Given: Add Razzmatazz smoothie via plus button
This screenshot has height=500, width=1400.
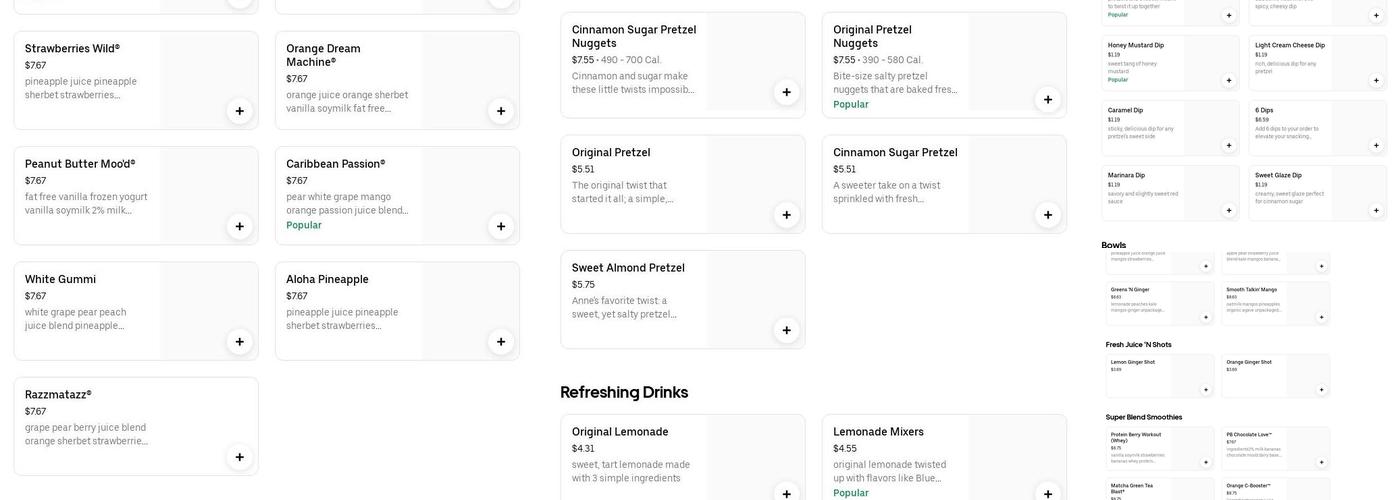Looking at the screenshot, I should click(239, 457).
